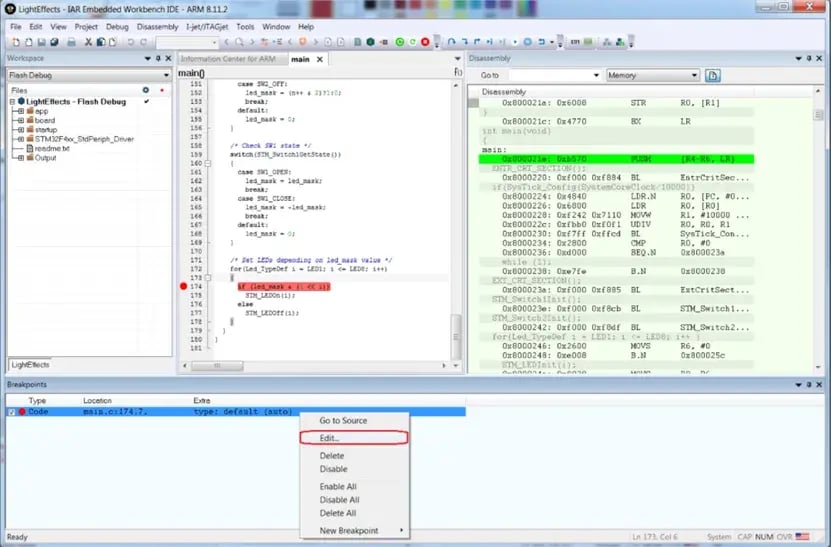The image size is (831, 547).
Task: Click the Go (run) arrow icon
Action: click(x=515, y=42)
